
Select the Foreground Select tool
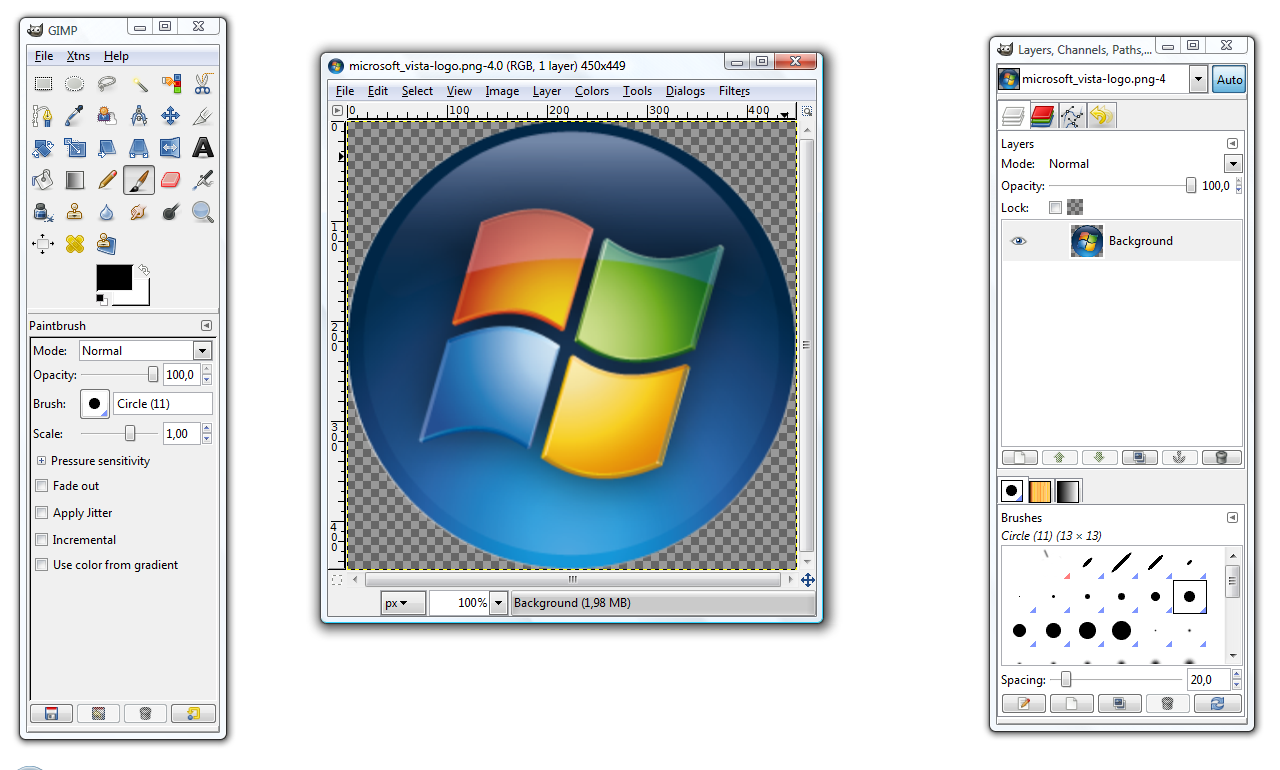107,116
